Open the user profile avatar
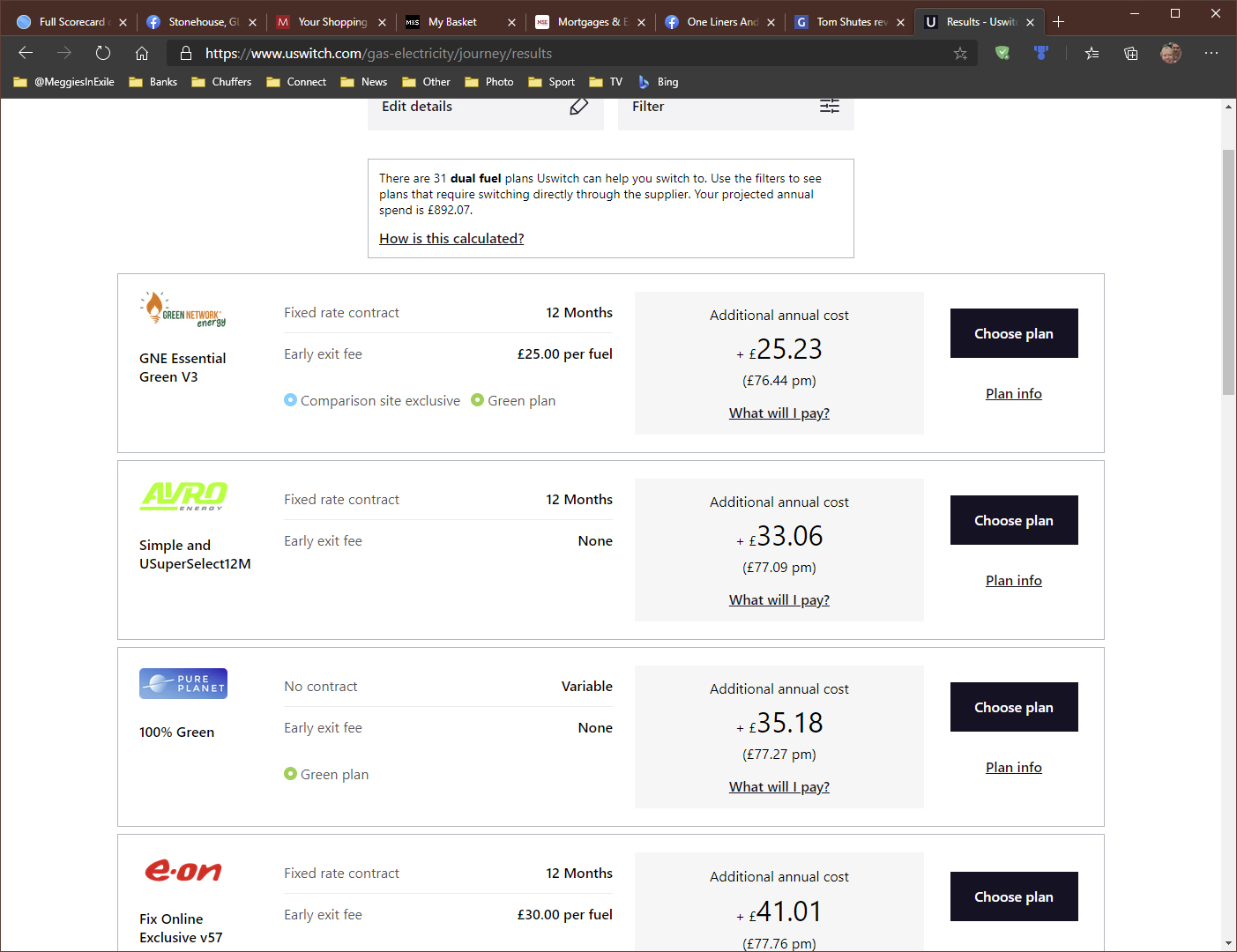 1171,53
